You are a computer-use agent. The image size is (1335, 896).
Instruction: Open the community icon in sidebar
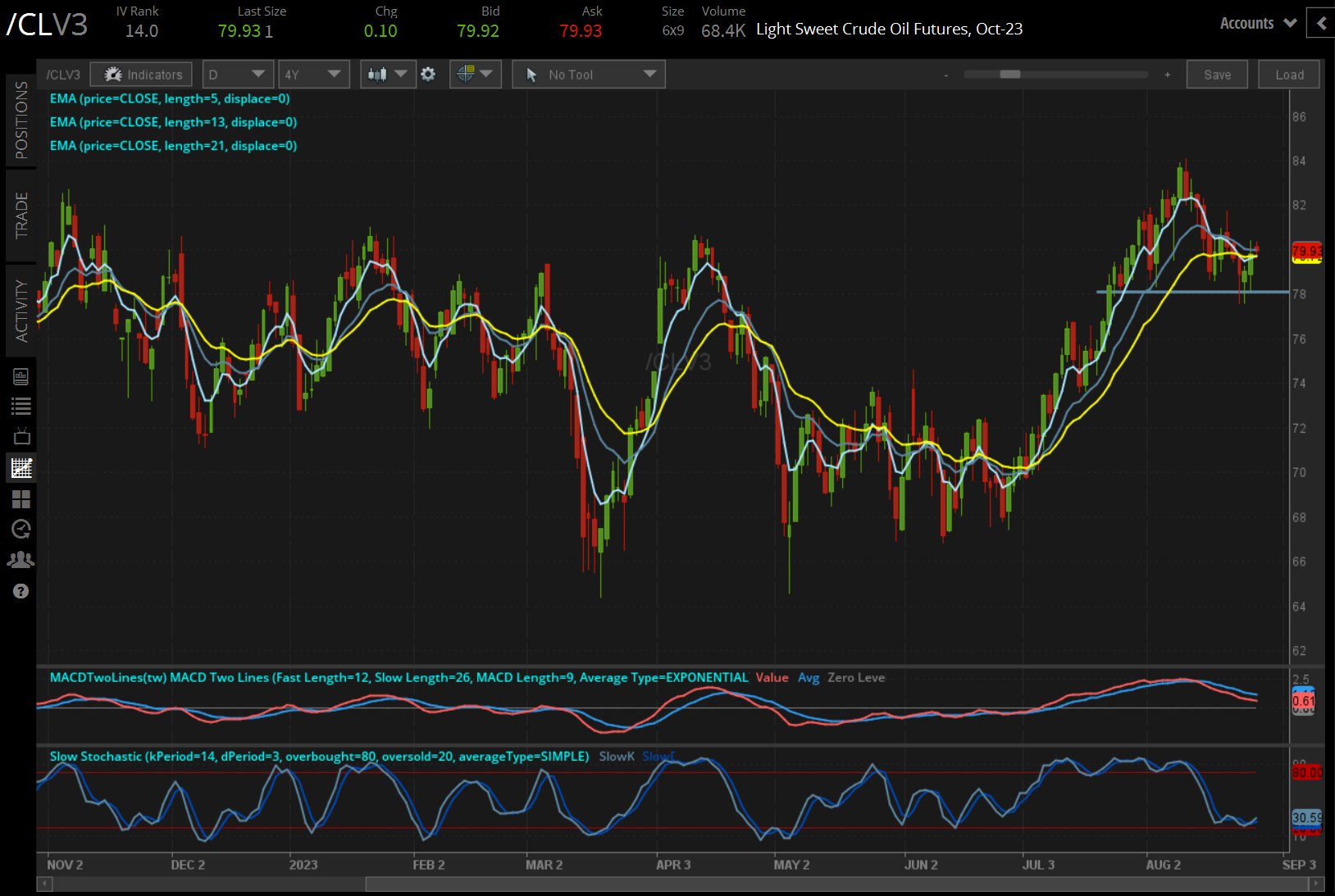tap(21, 559)
